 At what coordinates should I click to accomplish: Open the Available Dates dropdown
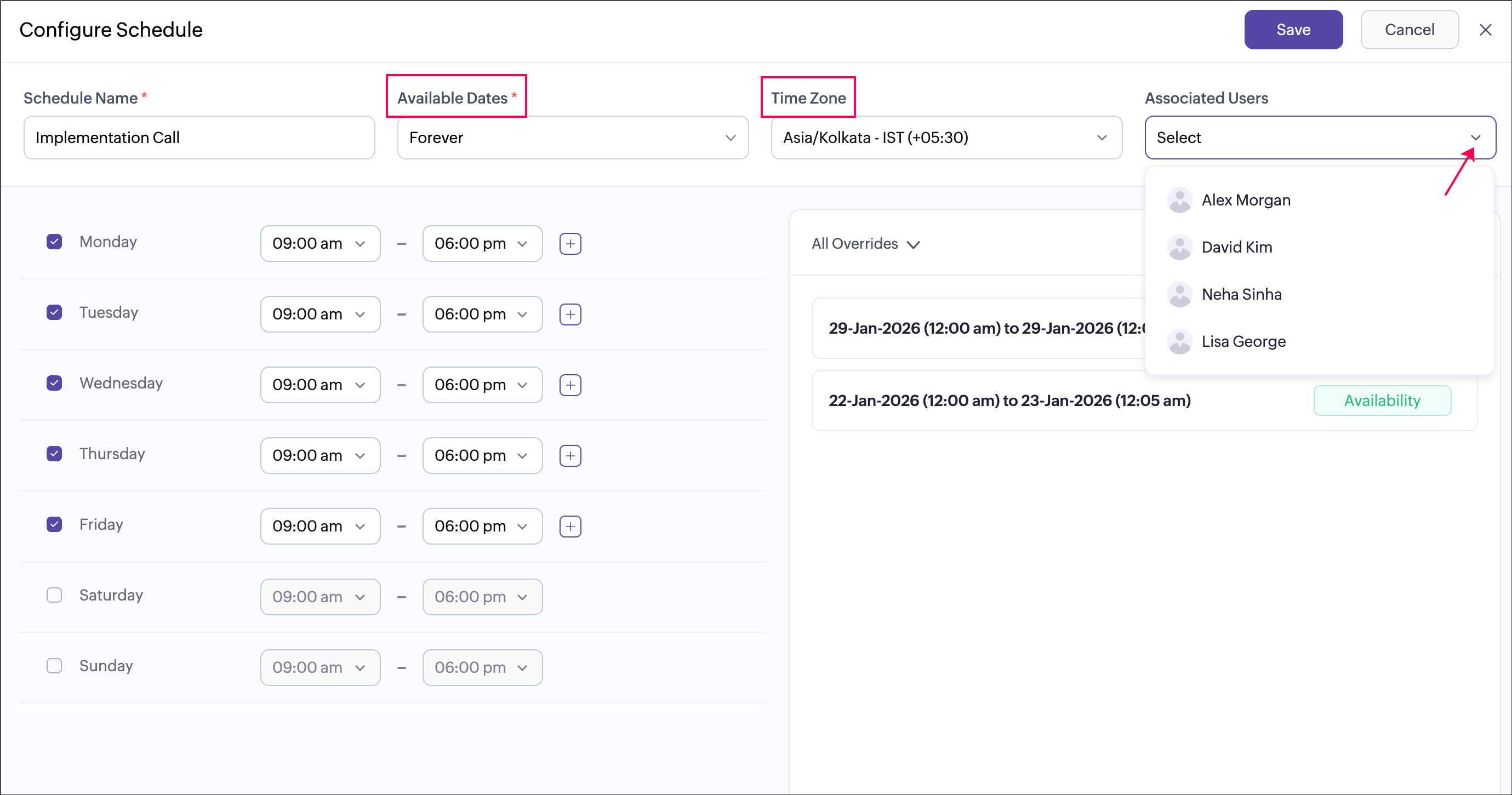572,138
